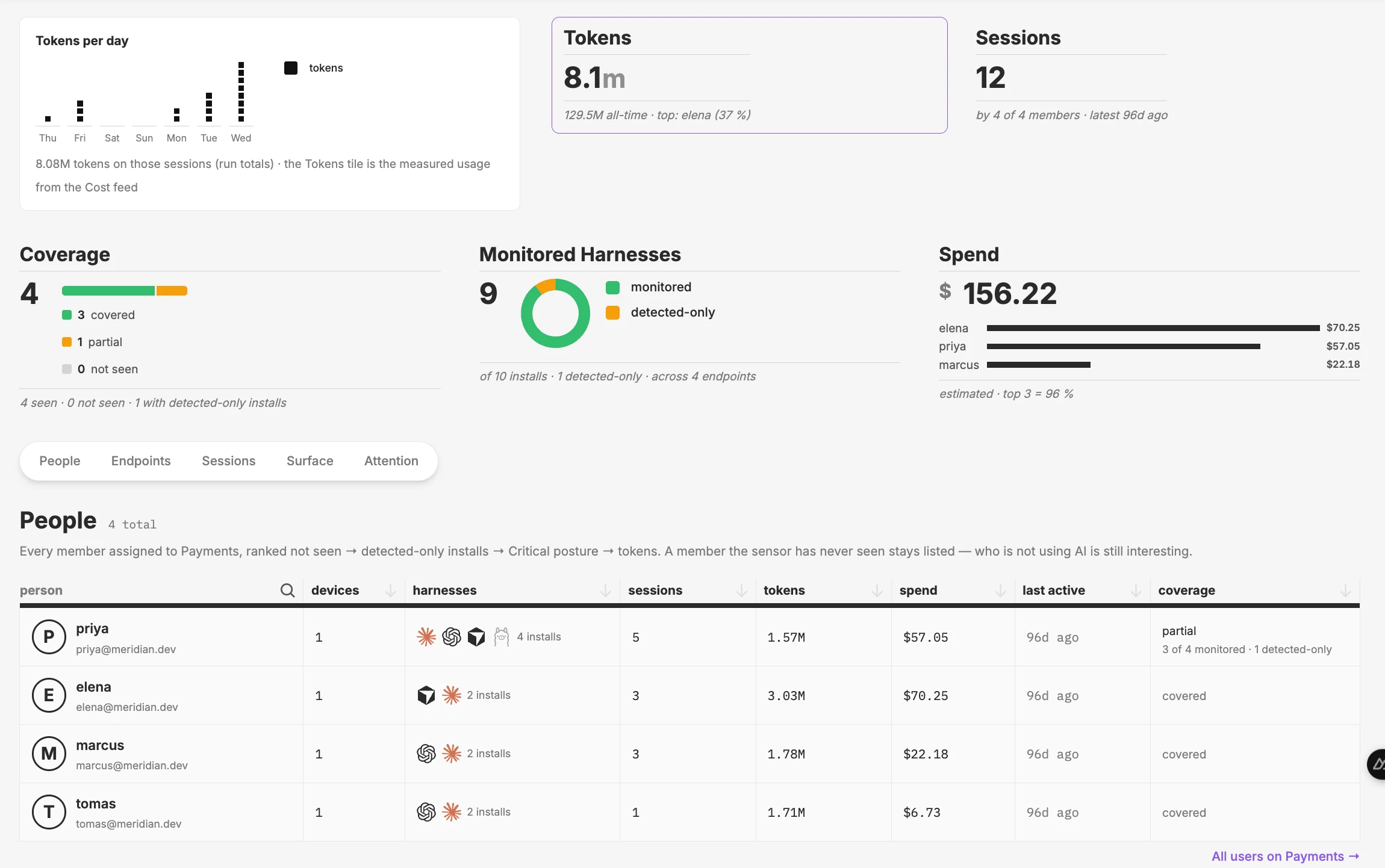Screen dimensions: 1385x868
Task: Click the sort arrow in sessions column
Action: tap(742, 591)
